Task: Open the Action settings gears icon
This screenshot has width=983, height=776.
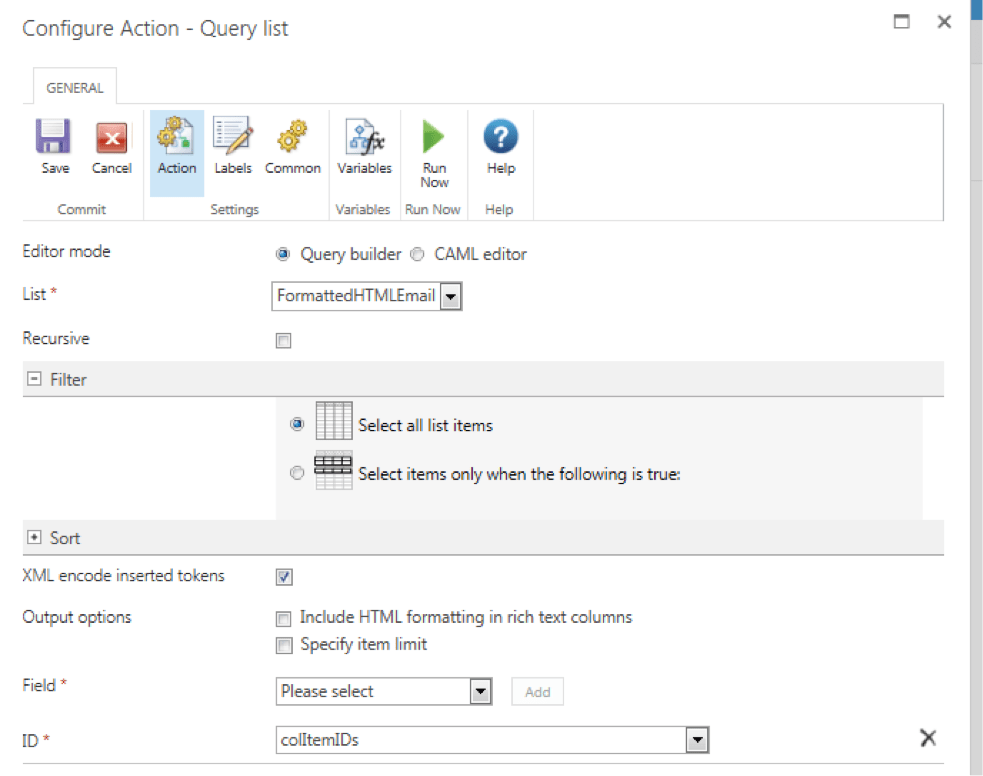Action: [x=176, y=135]
